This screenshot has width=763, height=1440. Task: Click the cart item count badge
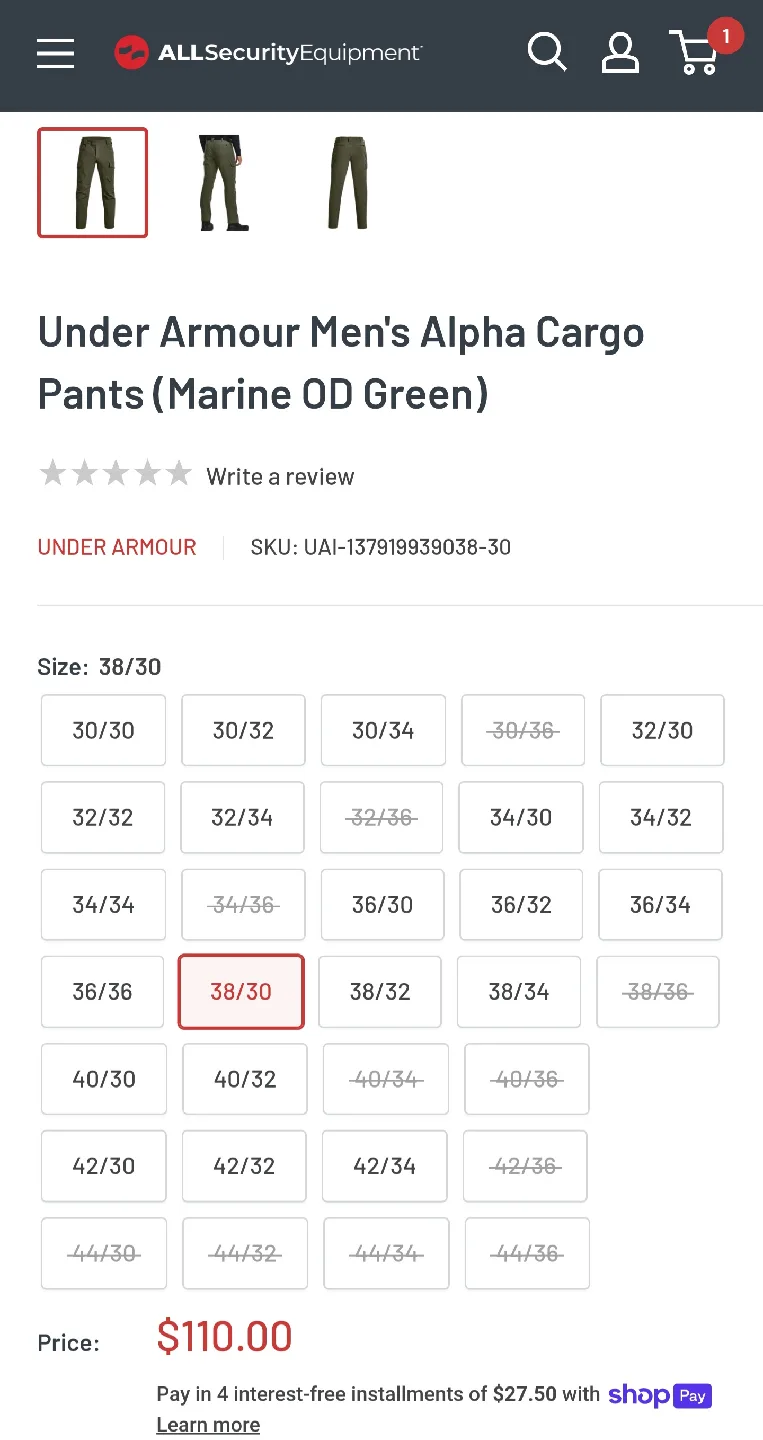(x=726, y=35)
